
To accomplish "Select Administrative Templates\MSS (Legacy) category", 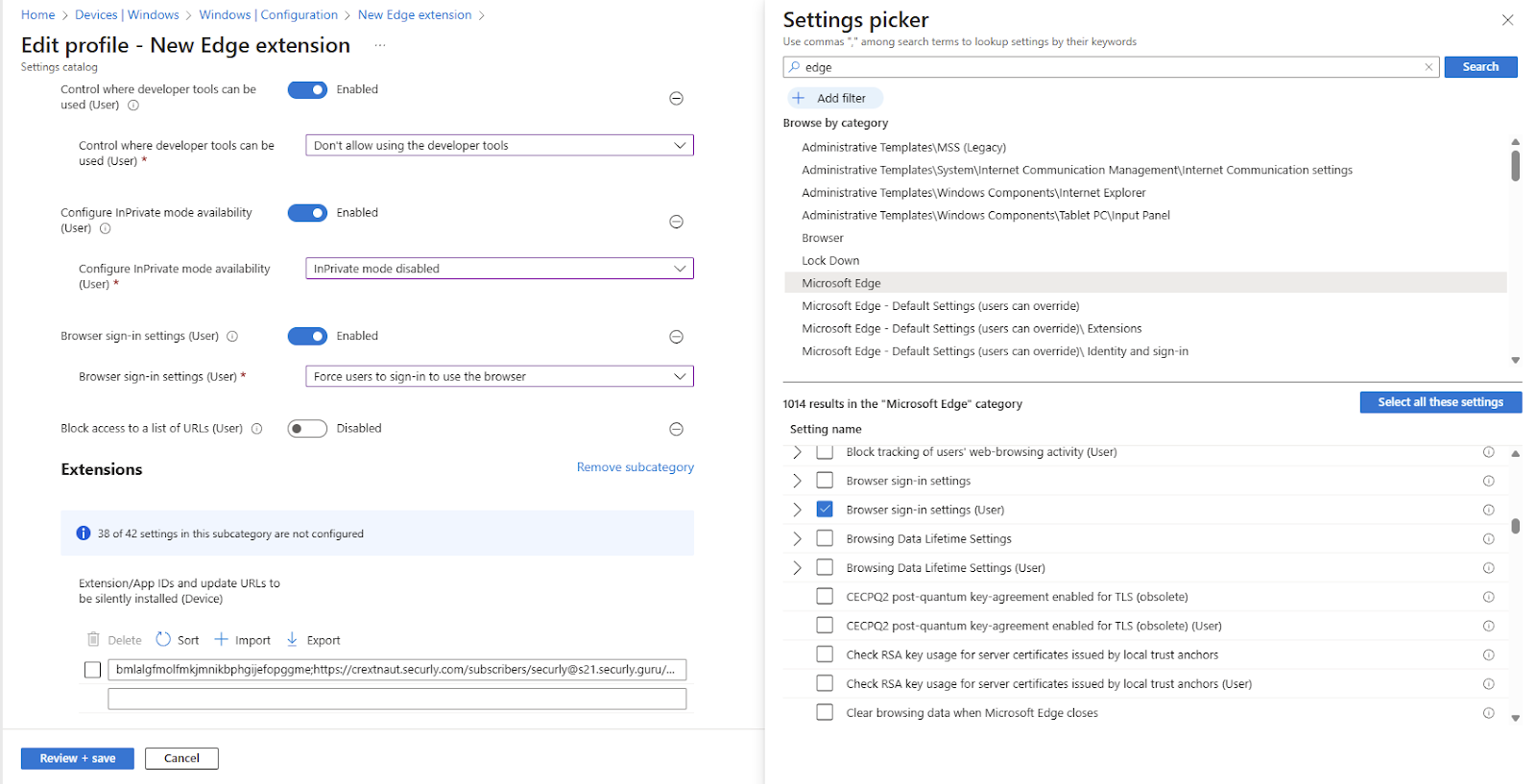I will click(903, 148).
